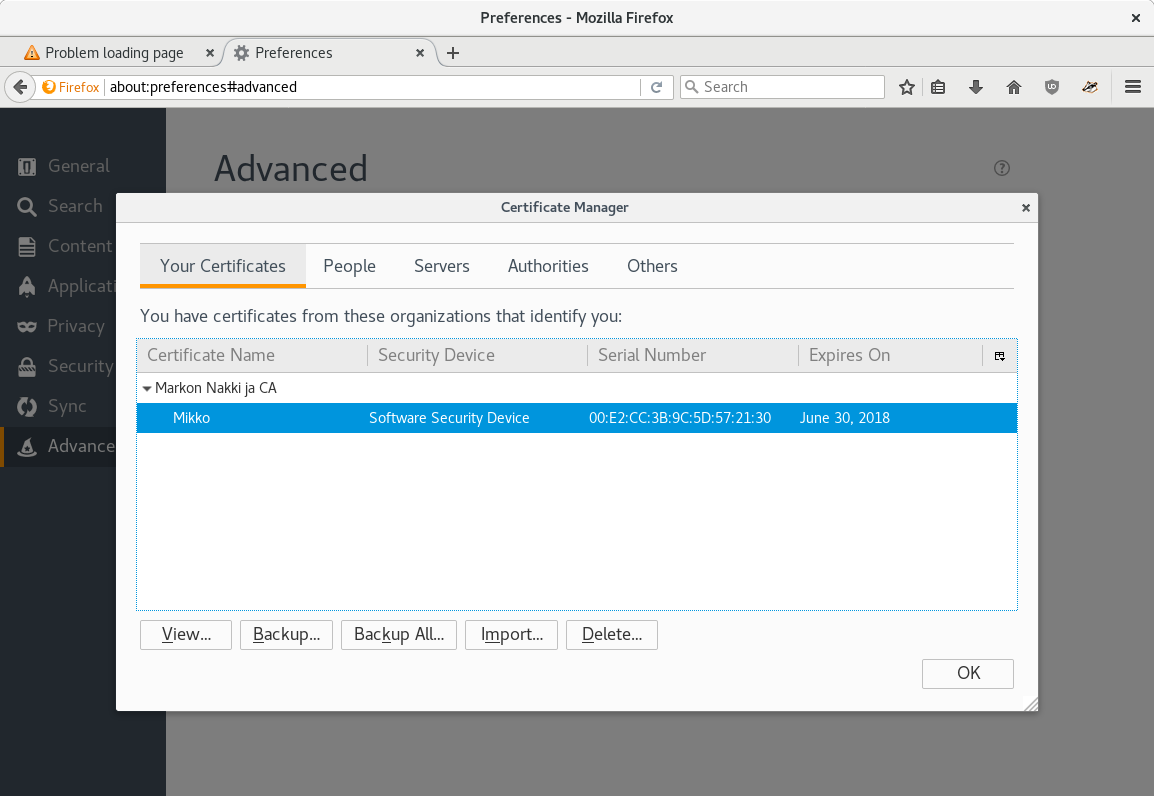This screenshot has height=796, width=1154.
Task: Go to the Home page icon
Action: tap(1014, 87)
